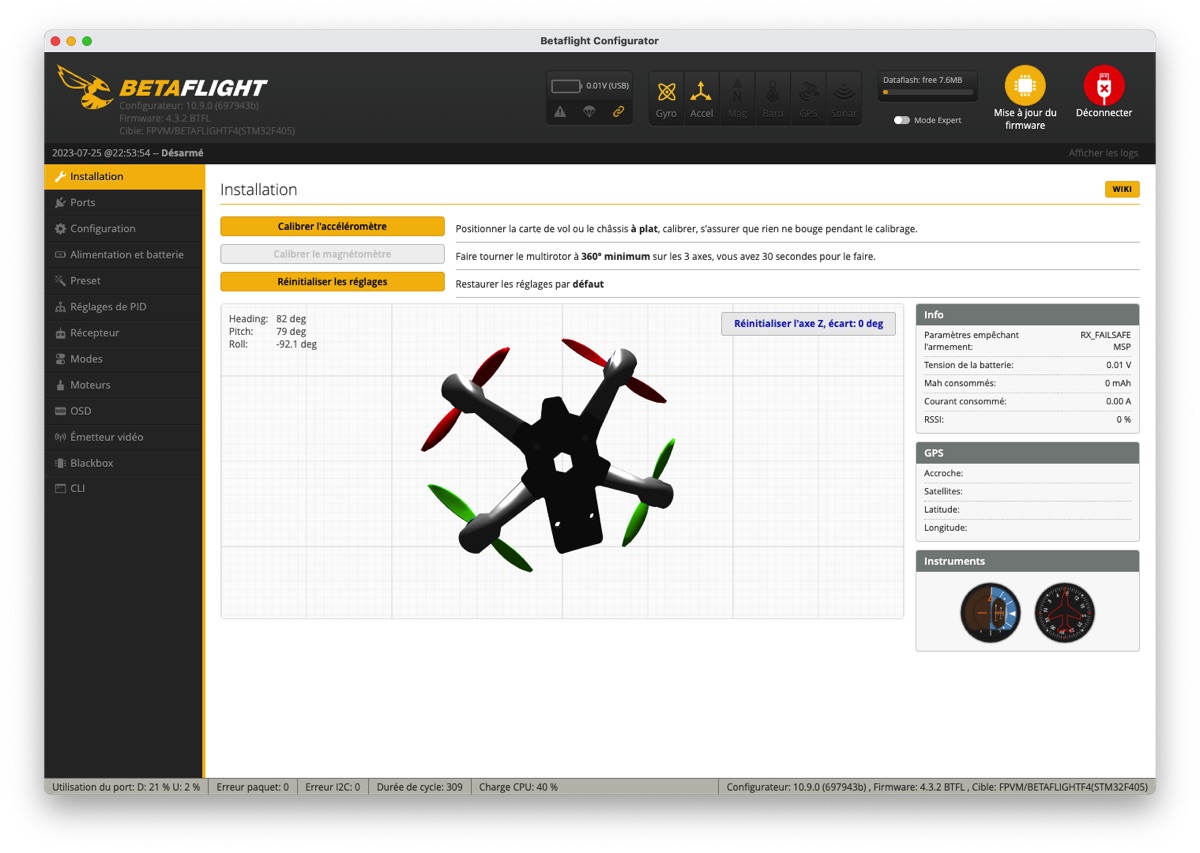Click Mise à jour du firmware button
The width and height of the screenshot is (1200, 853).
pos(1025,98)
